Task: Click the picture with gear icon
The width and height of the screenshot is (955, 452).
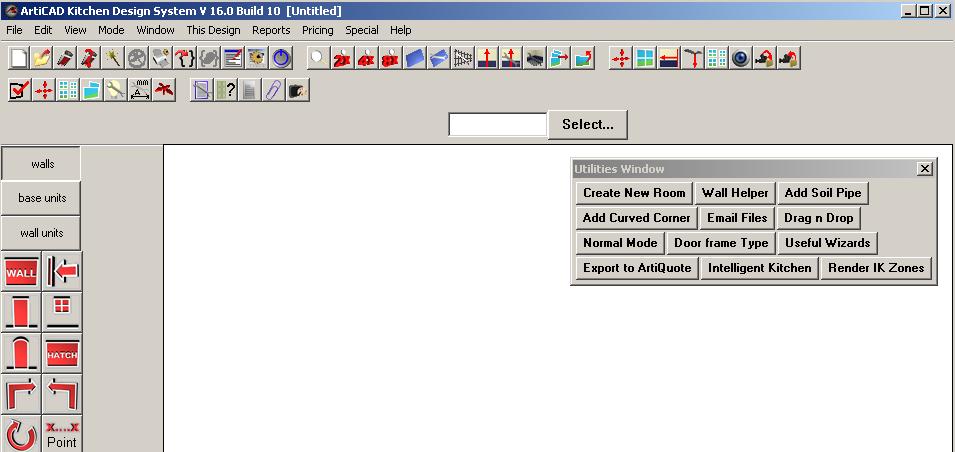Action: (257, 58)
